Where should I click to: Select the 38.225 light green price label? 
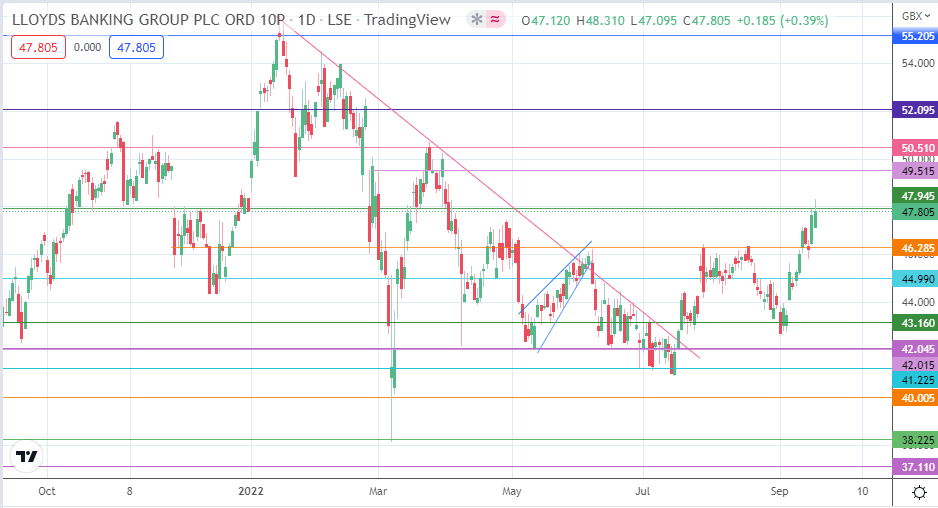[915, 440]
